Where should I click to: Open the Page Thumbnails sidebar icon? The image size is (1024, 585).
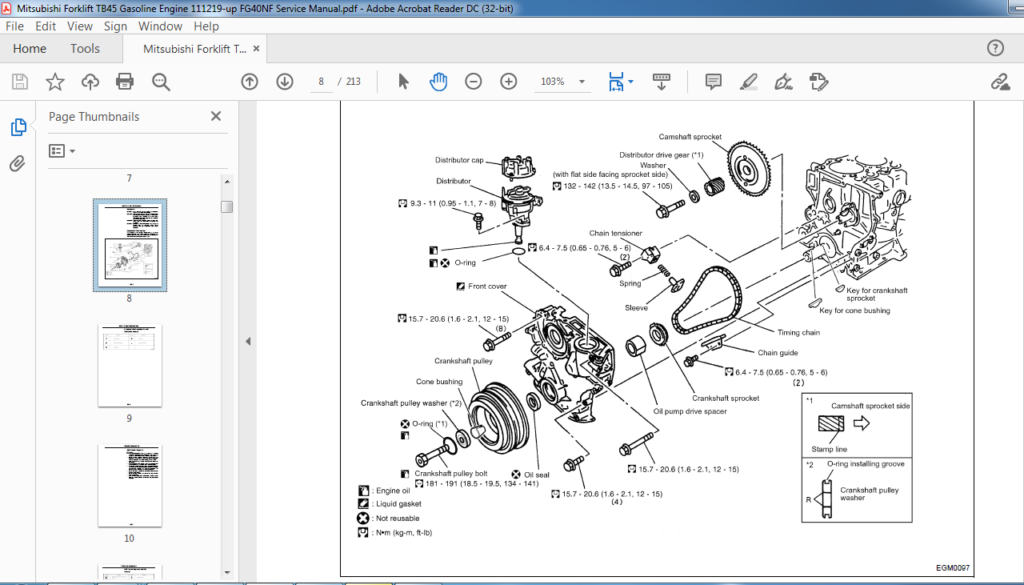18,127
